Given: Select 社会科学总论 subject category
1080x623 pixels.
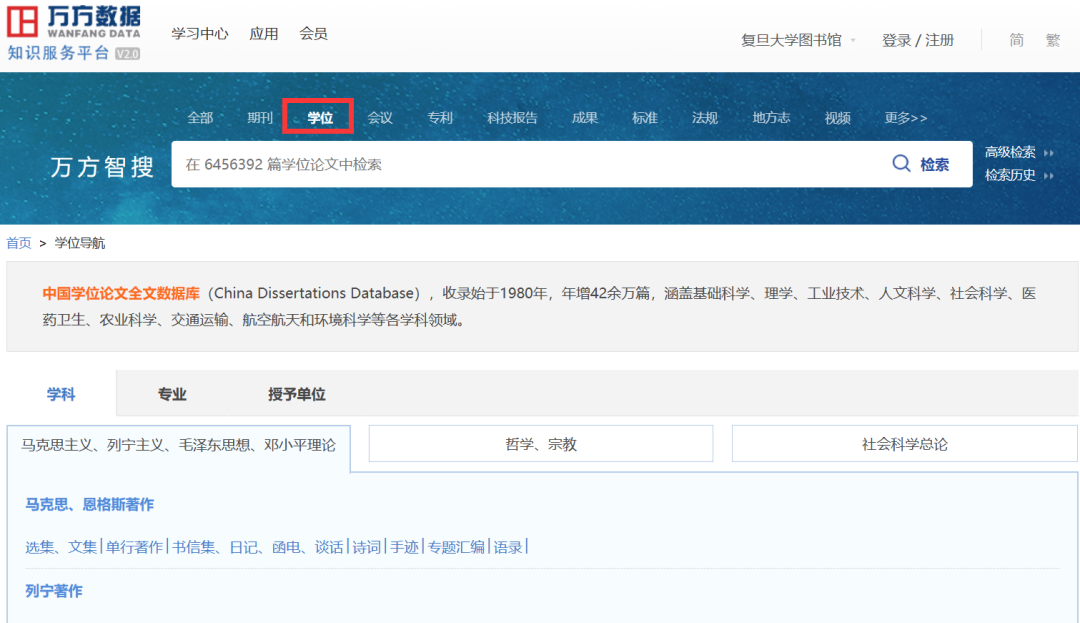Looking at the screenshot, I should tap(904, 444).
